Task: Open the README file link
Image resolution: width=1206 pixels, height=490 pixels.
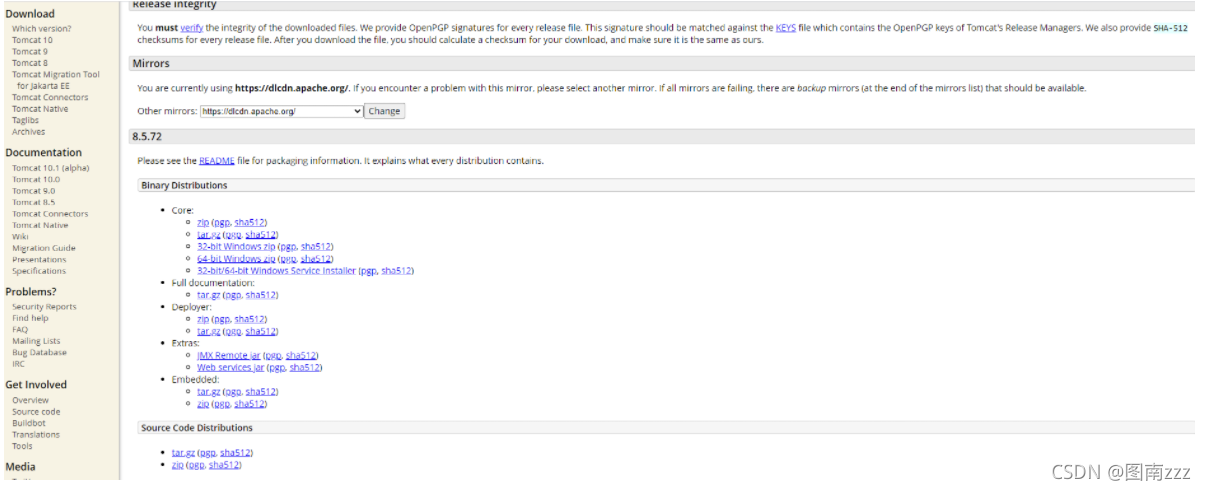Action: click(x=217, y=160)
